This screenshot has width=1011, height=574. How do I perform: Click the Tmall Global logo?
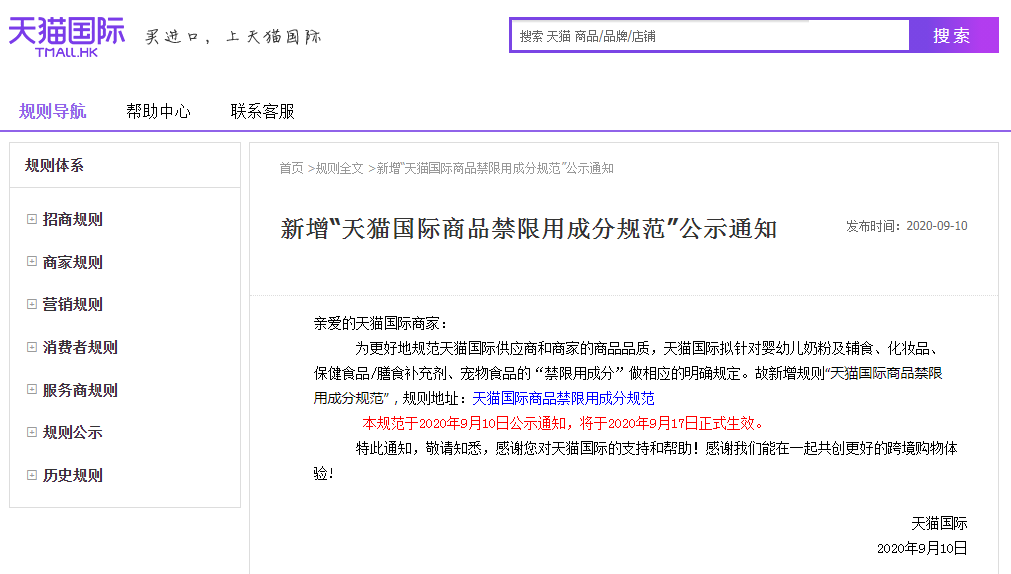[x=66, y=36]
